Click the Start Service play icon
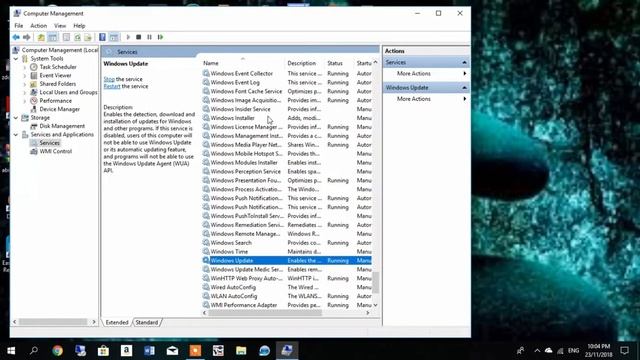Viewport: 640px width, 360px height. (x=128, y=37)
